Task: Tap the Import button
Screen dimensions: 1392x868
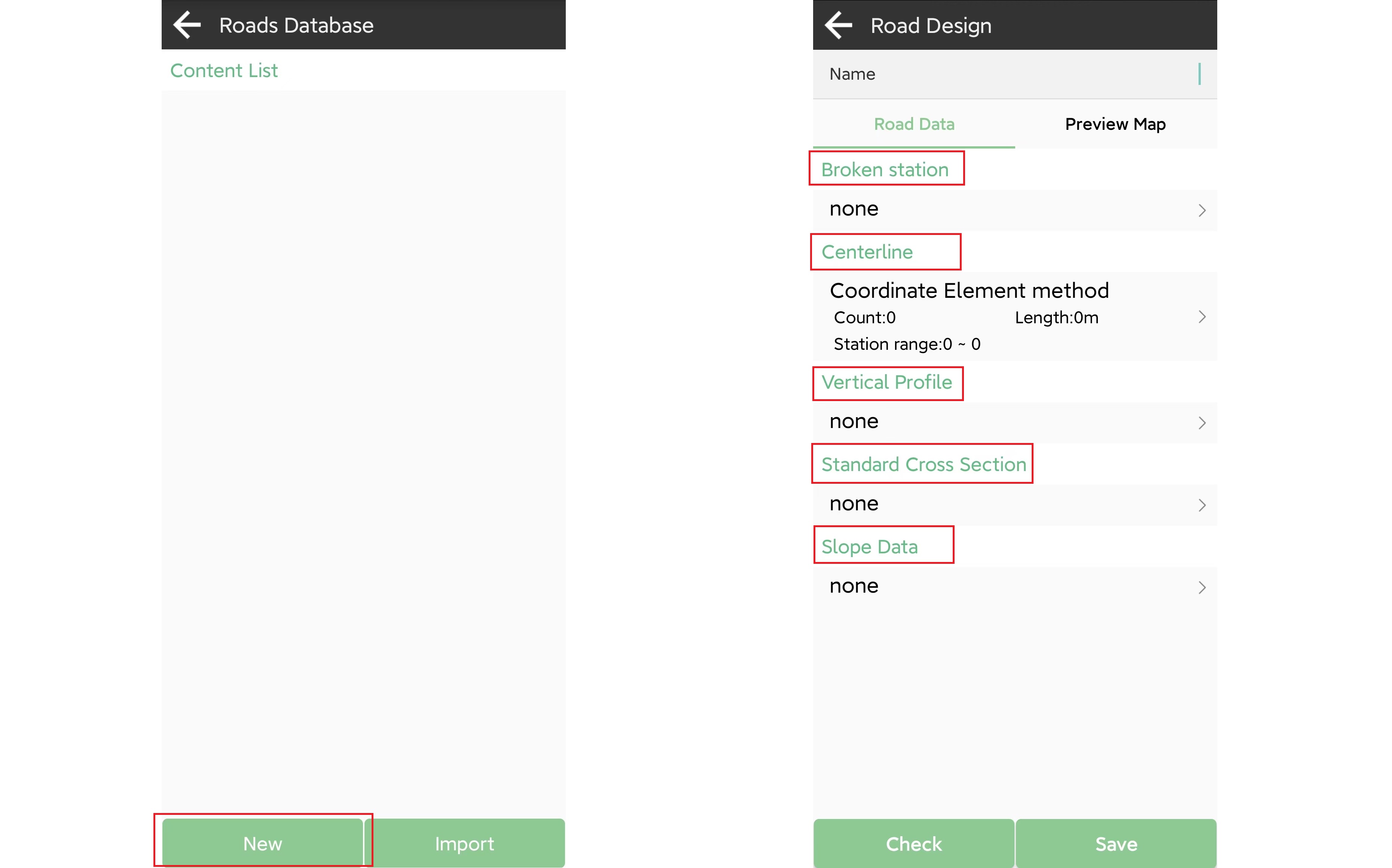Action: click(464, 843)
